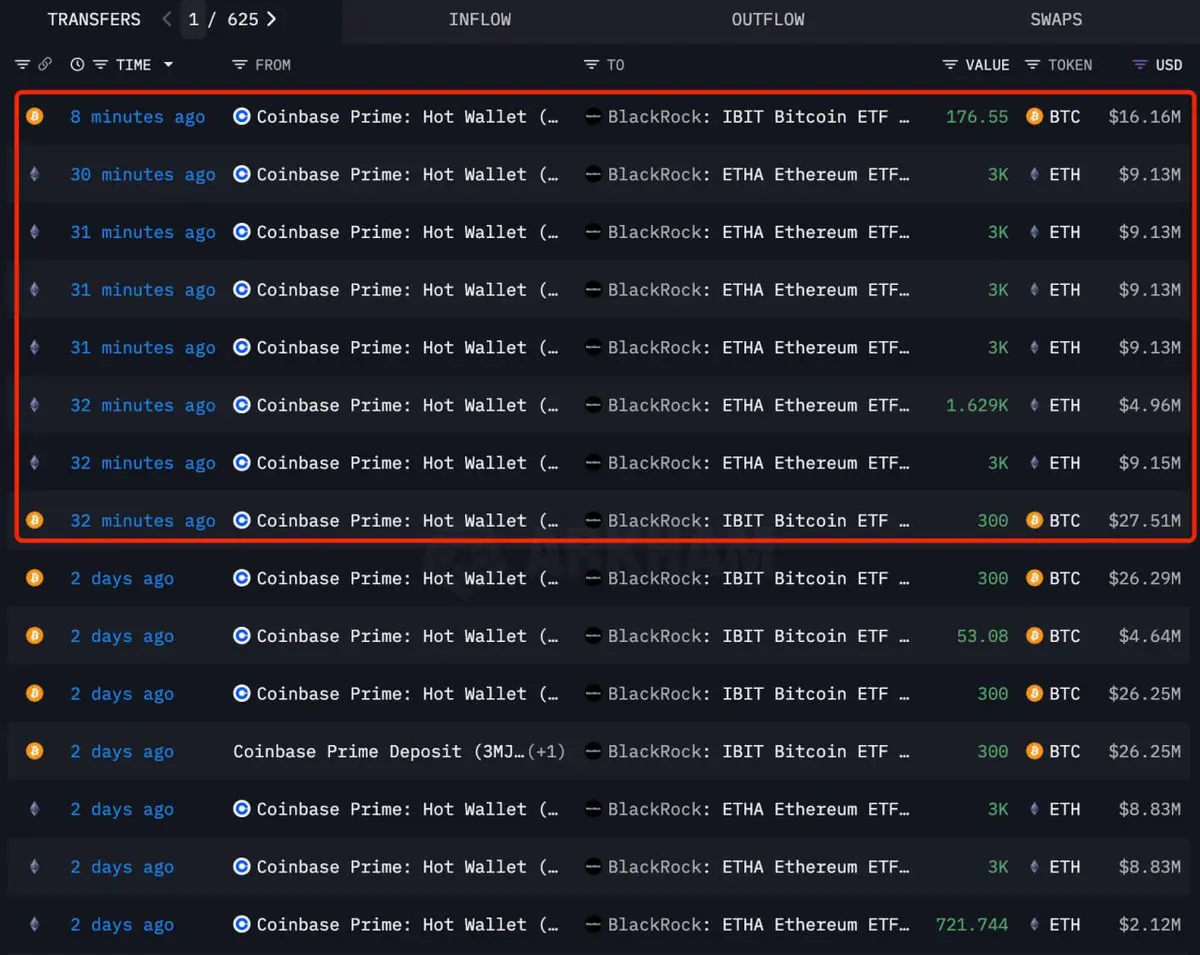The width and height of the screenshot is (1200, 955).
Task: Click the 721.744 value cell
Action: point(972,926)
